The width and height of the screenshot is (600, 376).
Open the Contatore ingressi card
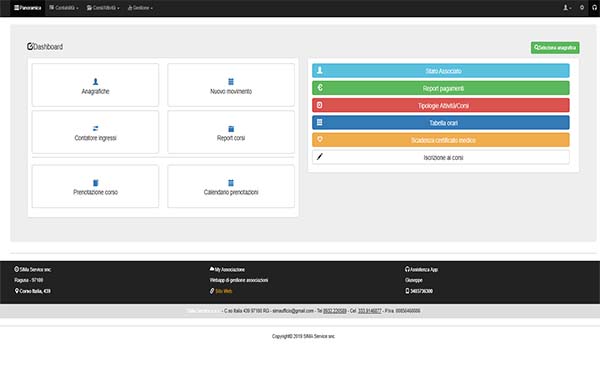point(95,132)
